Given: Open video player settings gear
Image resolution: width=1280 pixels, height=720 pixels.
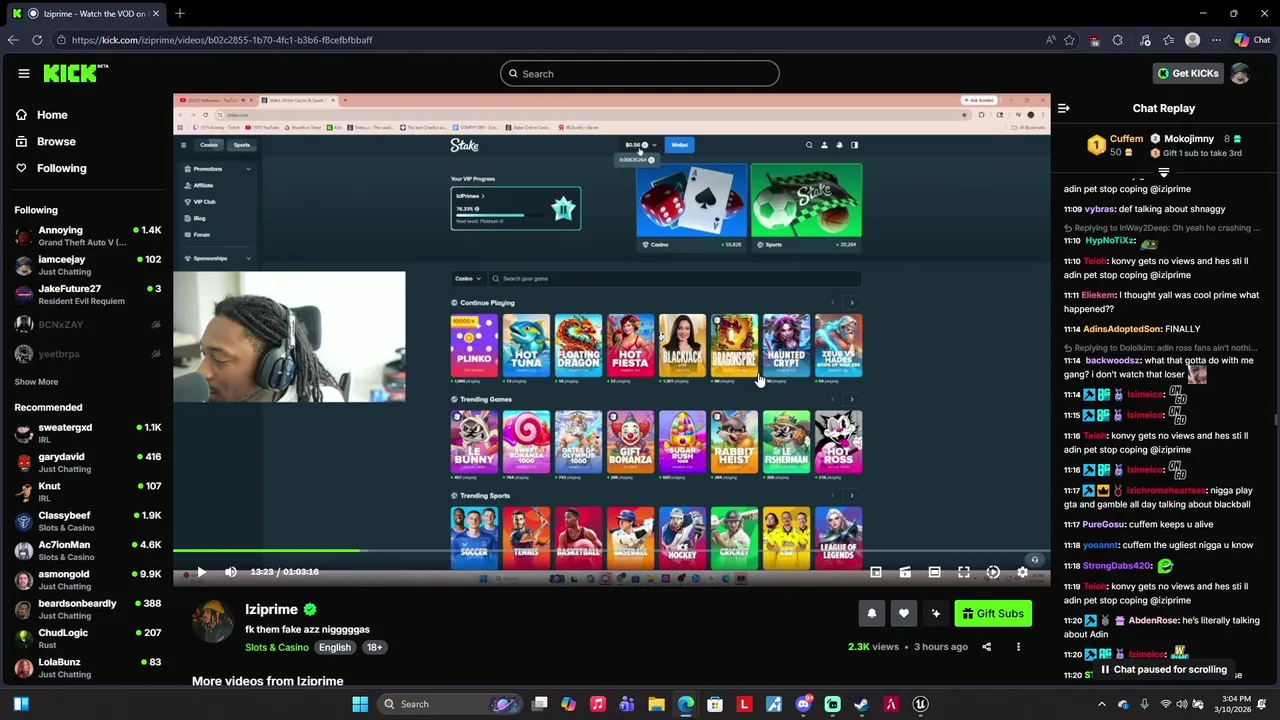Looking at the screenshot, I should [1022, 572].
